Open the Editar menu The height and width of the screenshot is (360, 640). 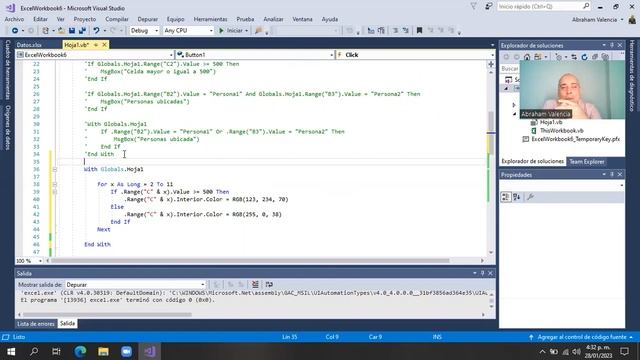coord(40,19)
